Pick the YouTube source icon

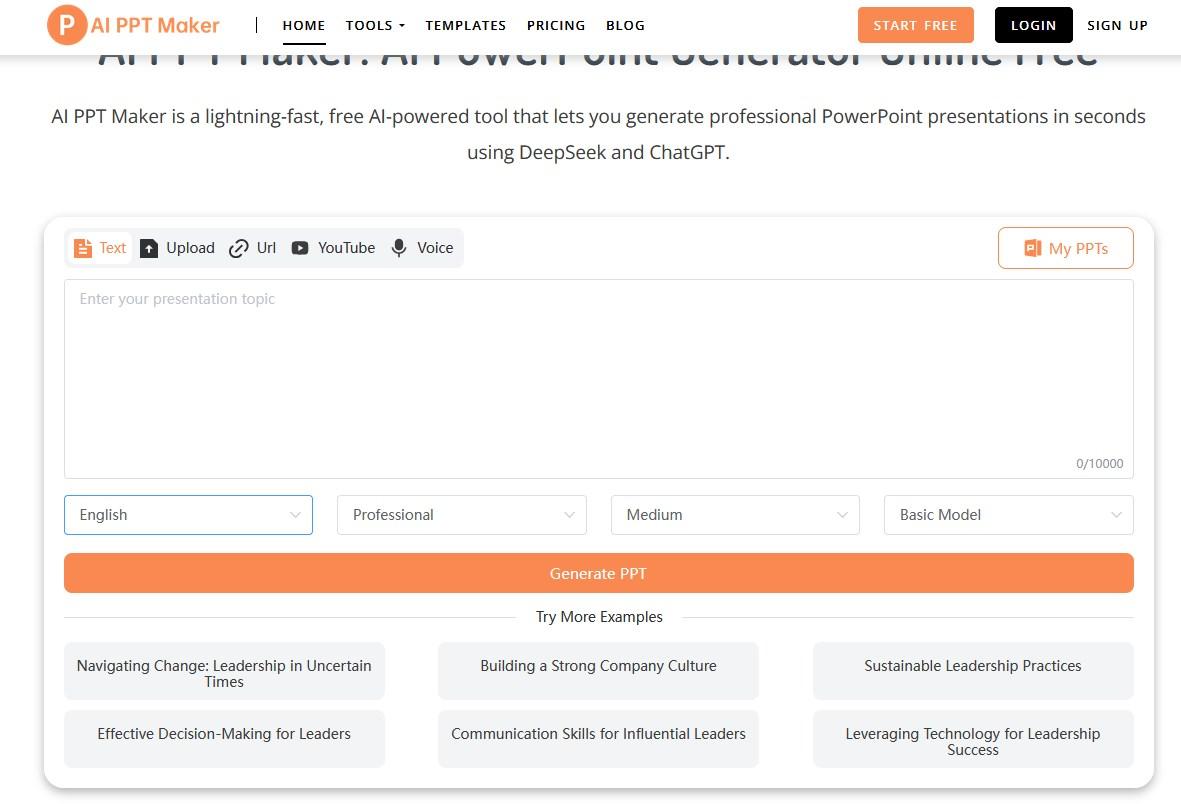(x=300, y=248)
